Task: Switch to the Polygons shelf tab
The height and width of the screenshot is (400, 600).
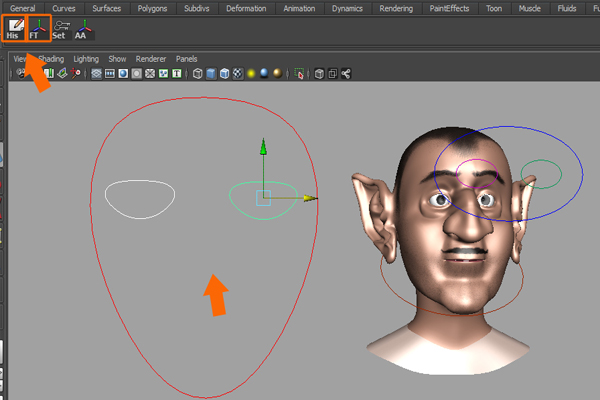Action: pyautogui.click(x=152, y=8)
